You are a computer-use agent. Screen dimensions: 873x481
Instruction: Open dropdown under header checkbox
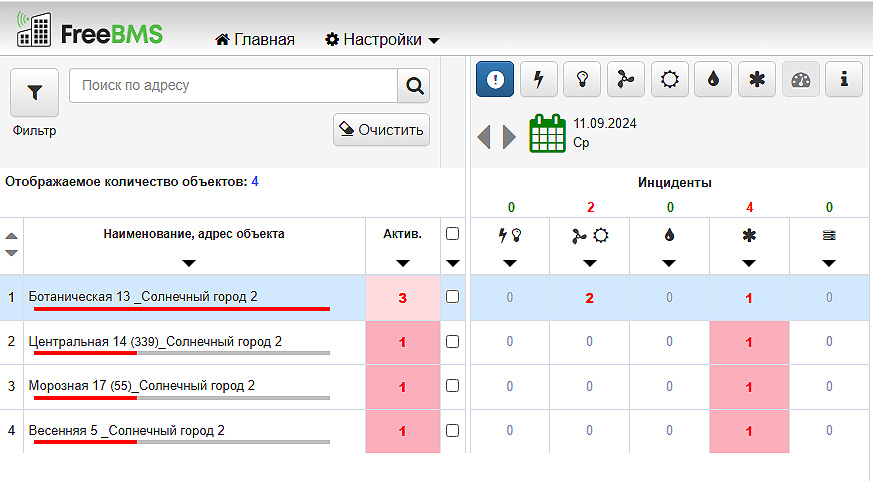pyautogui.click(x=453, y=263)
